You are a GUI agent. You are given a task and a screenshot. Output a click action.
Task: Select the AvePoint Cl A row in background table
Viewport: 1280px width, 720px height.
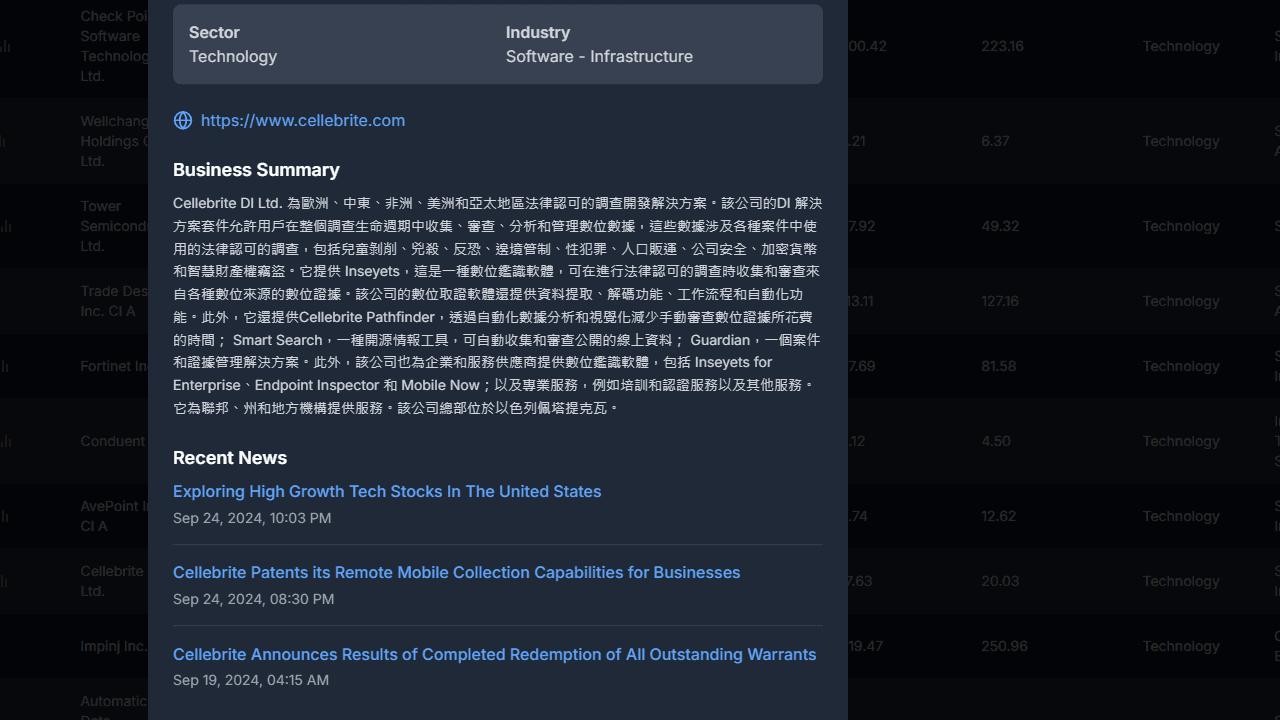coord(640,516)
